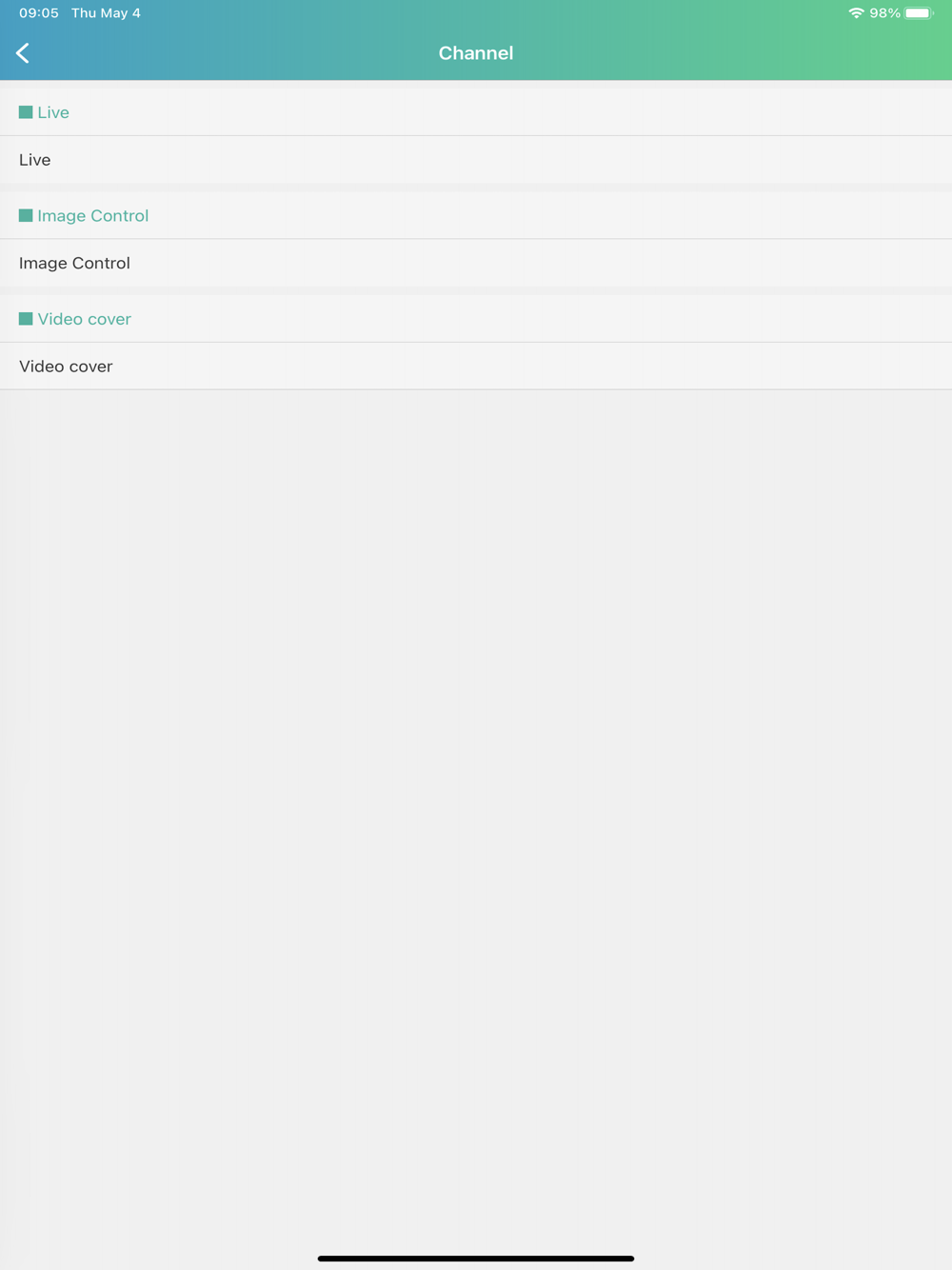
Task: Click the green square beside Image Control header
Action: 26,216
